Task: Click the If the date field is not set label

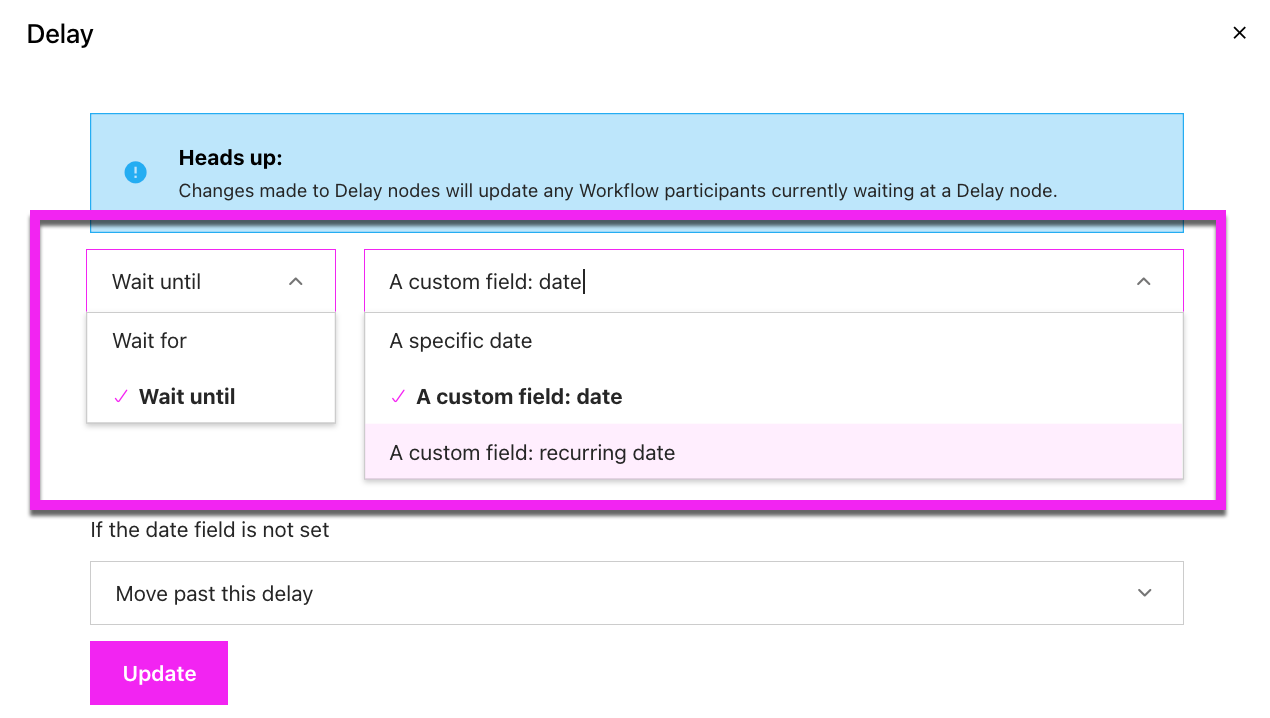Action: point(209,530)
